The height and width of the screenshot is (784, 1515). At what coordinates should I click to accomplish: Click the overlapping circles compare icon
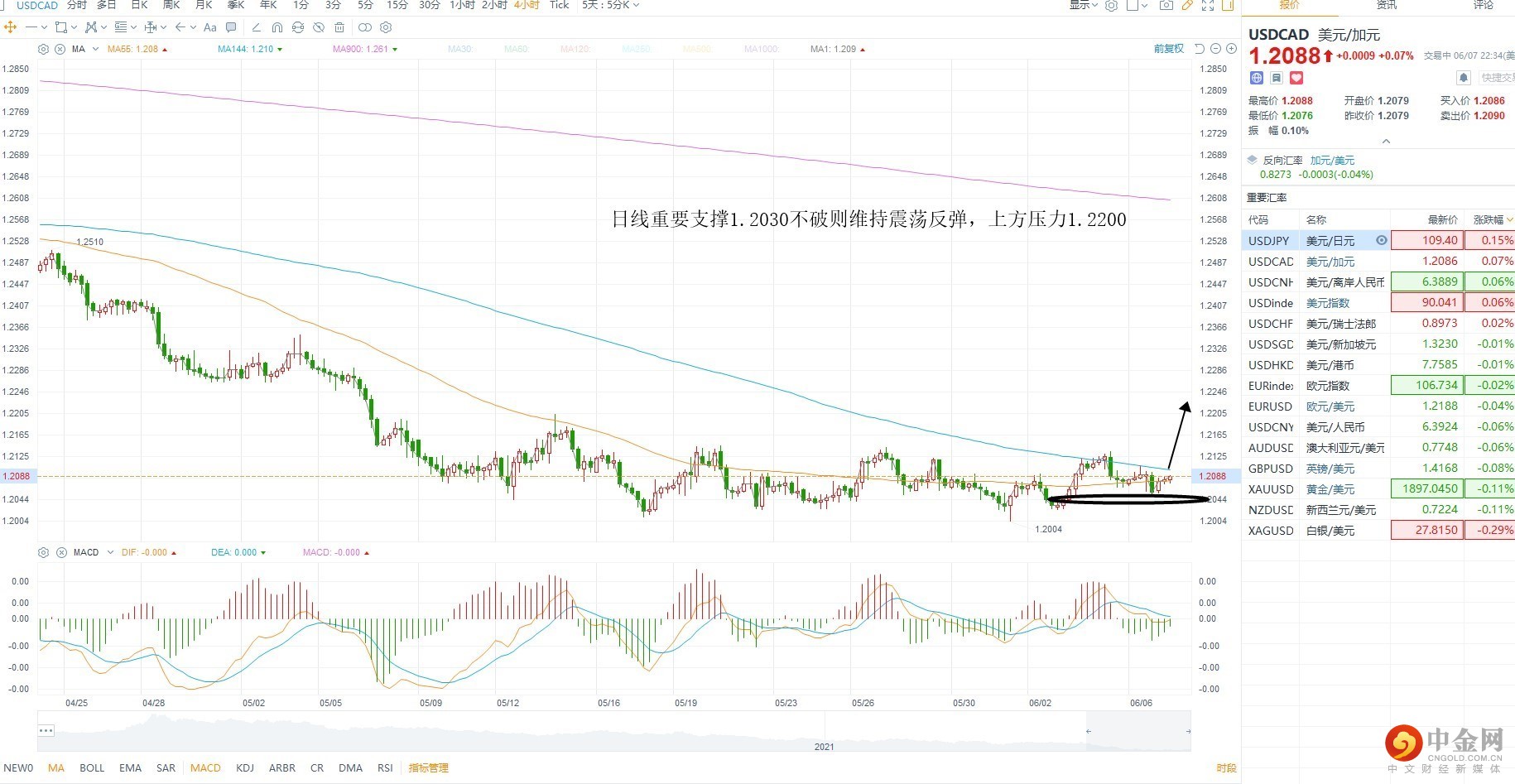point(364,27)
